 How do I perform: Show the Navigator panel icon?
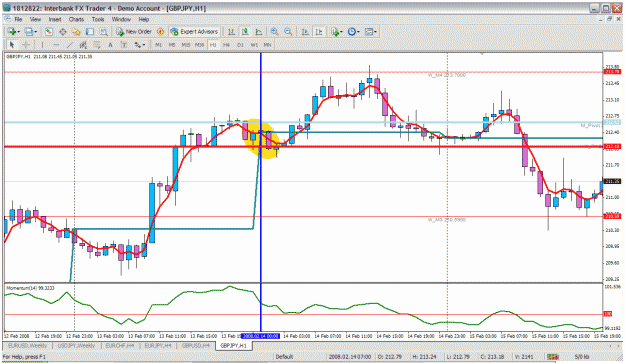click(76, 32)
